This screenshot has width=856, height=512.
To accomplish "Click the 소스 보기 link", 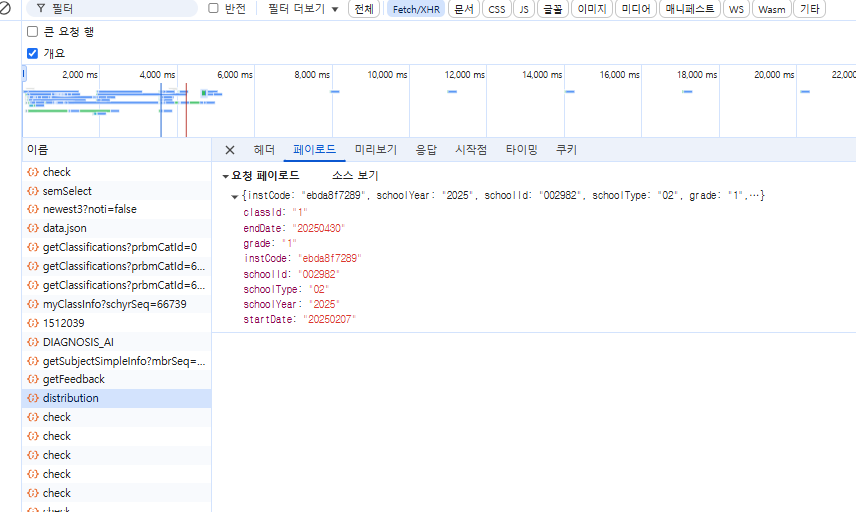I will pyautogui.click(x=355, y=175).
